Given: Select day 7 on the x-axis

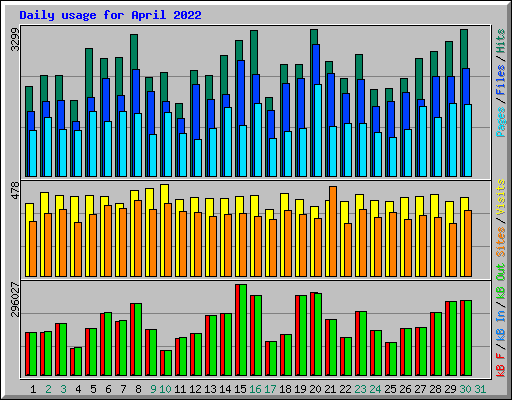Looking at the screenshot, I should pyautogui.click(x=123, y=389).
